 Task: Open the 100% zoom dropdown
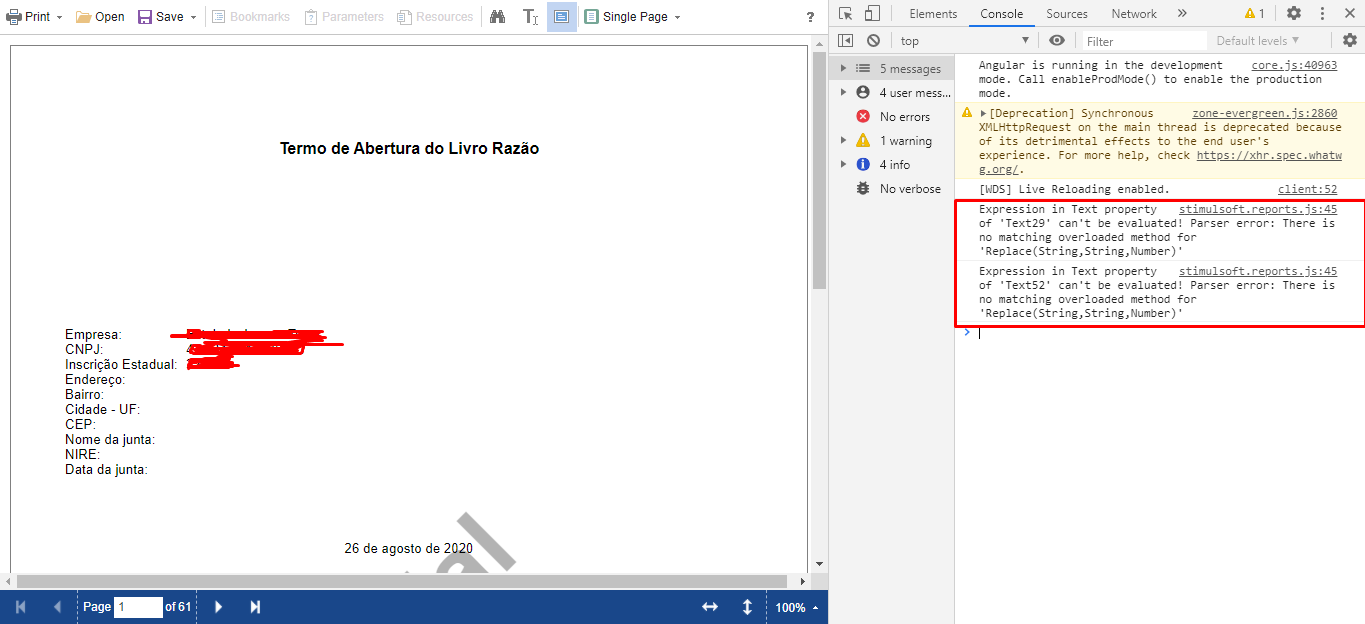pos(797,607)
